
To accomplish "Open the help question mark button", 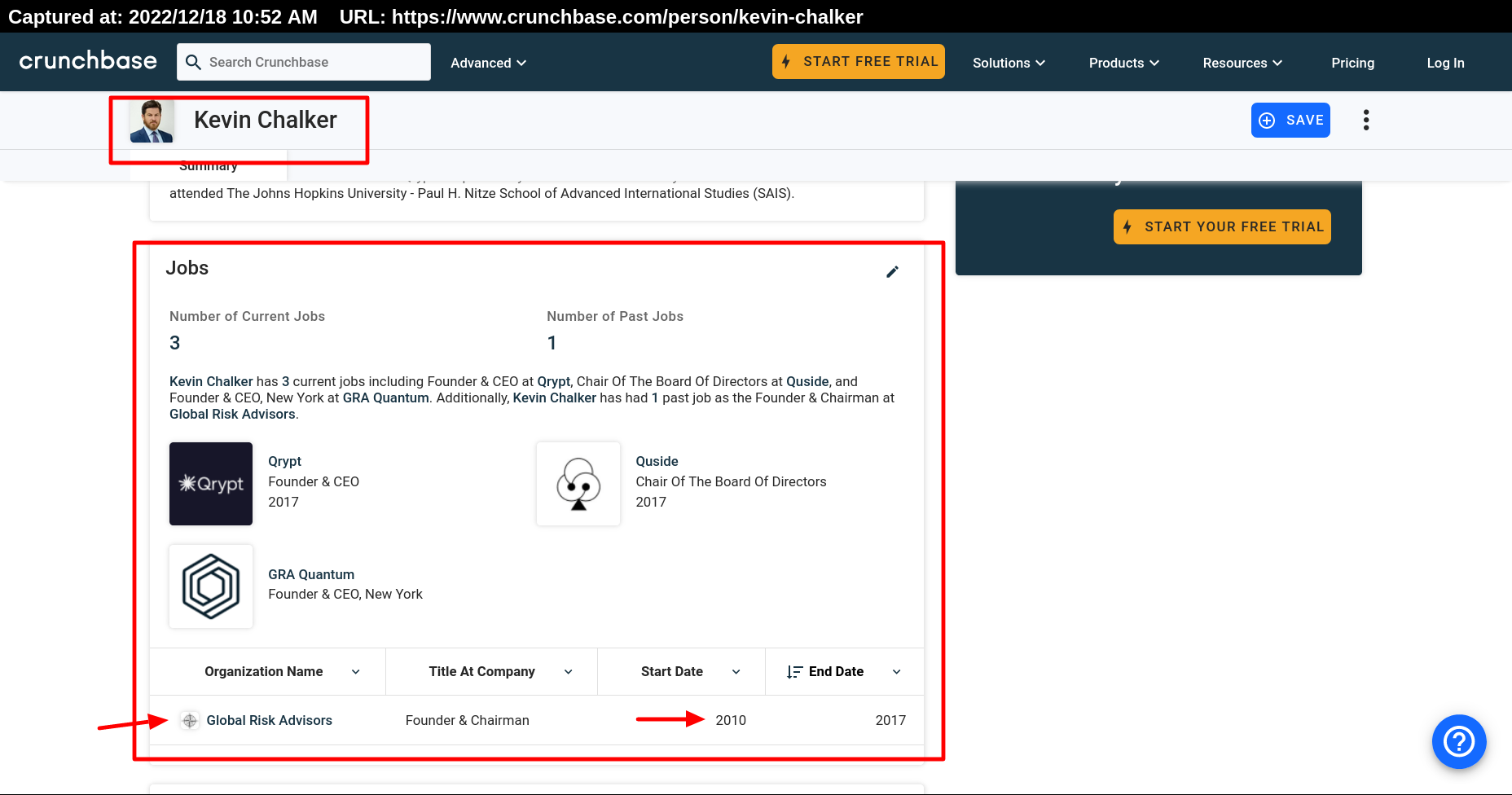I will tap(1459, 741).
